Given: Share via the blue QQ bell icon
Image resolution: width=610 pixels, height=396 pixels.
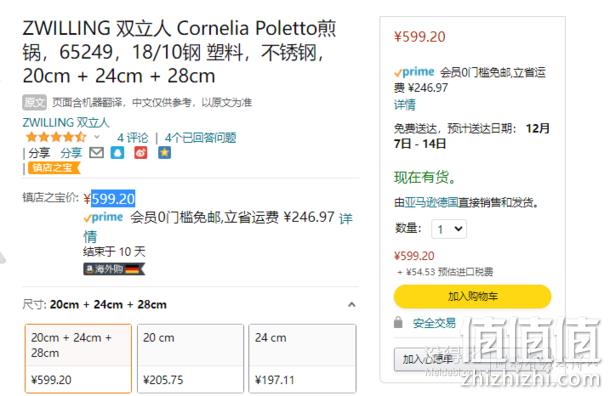Looking at the screenshot, I should tap(117, 152).
